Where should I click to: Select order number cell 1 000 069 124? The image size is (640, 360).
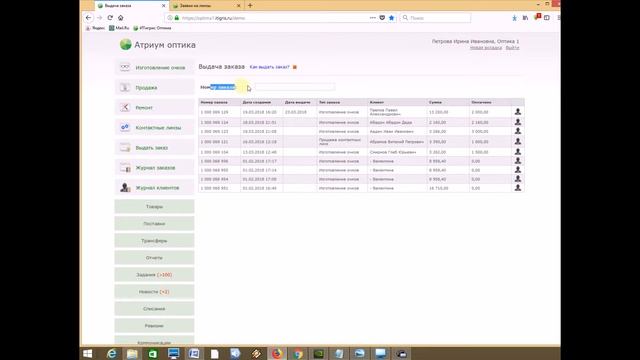point(220,122)
